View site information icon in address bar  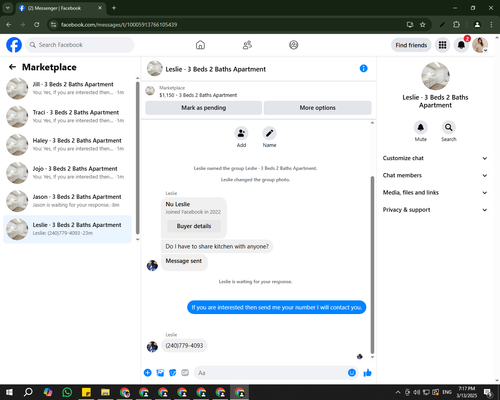tap(53, 25)
